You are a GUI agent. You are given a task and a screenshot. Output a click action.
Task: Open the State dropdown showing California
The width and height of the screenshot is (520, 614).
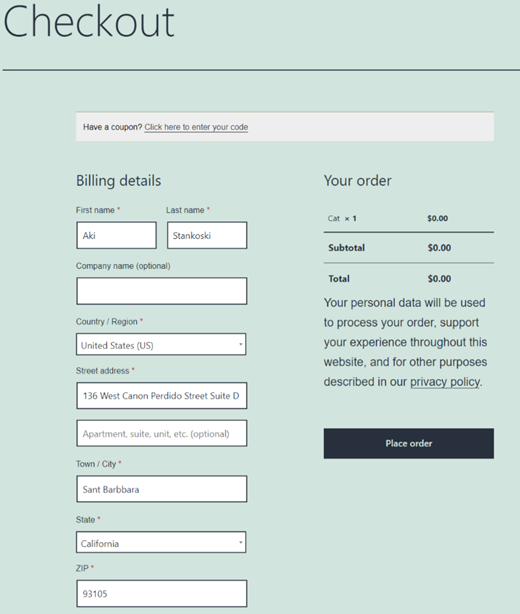click(x=161, y=542)
